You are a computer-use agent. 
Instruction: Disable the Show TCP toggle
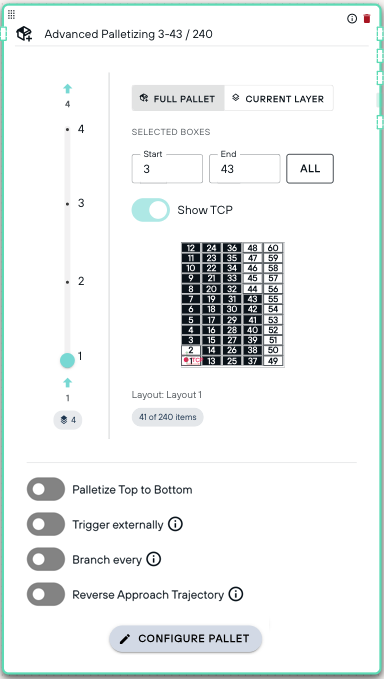(151, 210)
